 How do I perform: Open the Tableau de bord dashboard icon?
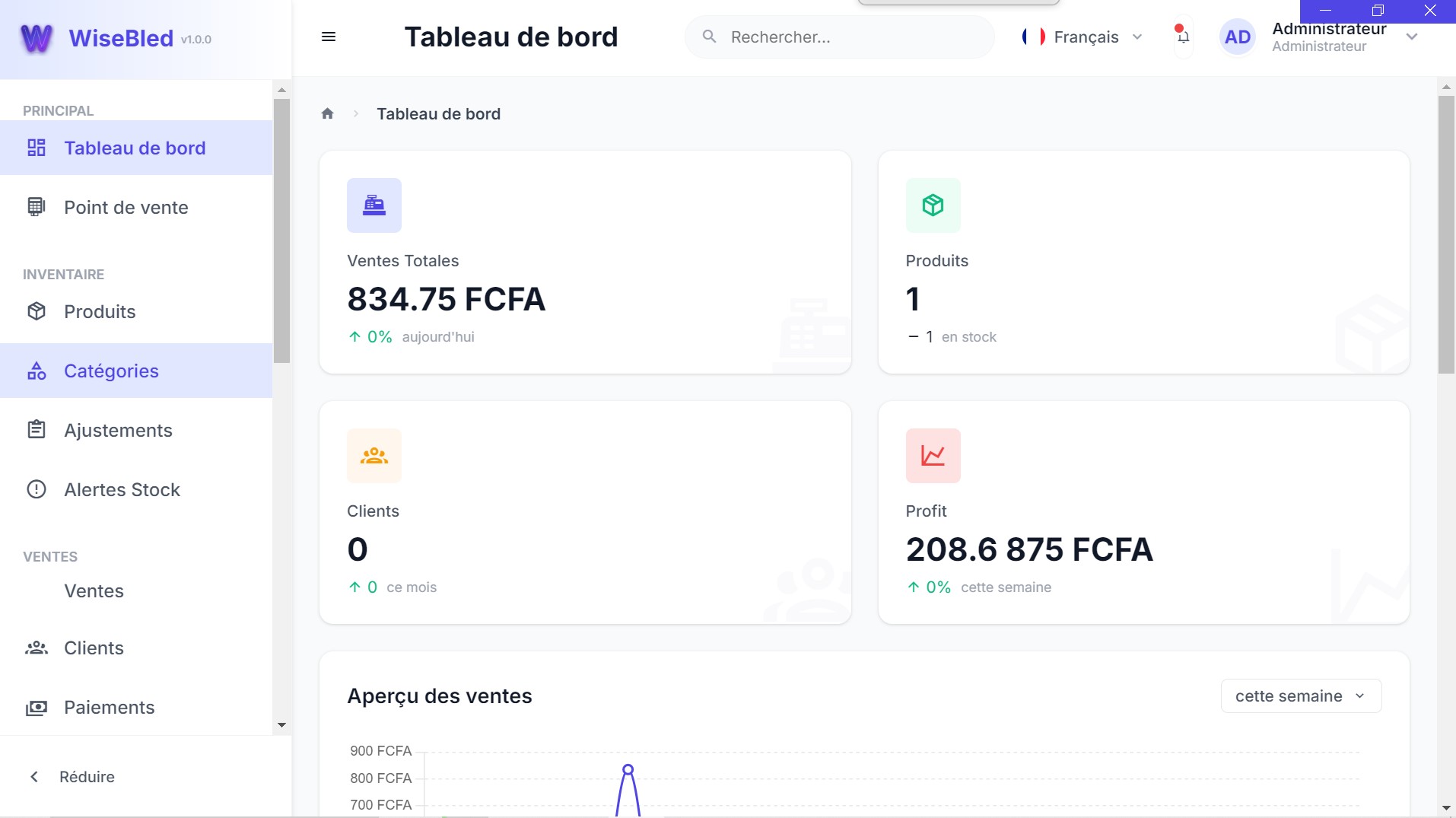[36, 148]
